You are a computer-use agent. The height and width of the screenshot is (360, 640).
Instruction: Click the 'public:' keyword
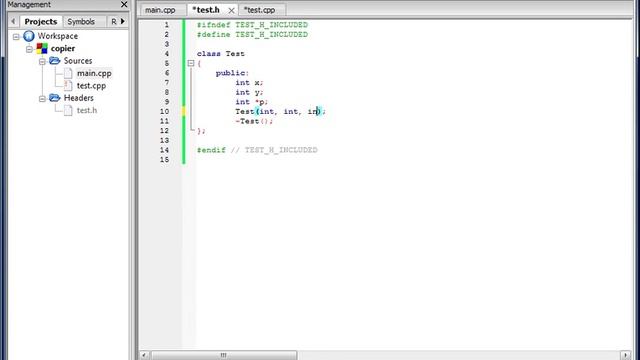[232, 73]
